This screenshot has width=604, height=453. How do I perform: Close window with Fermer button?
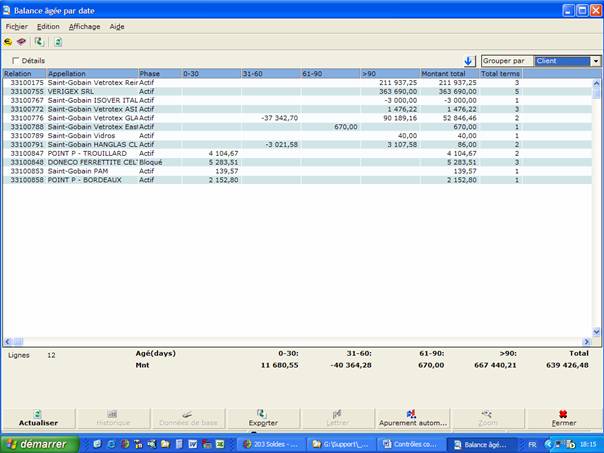click(563, 417)
